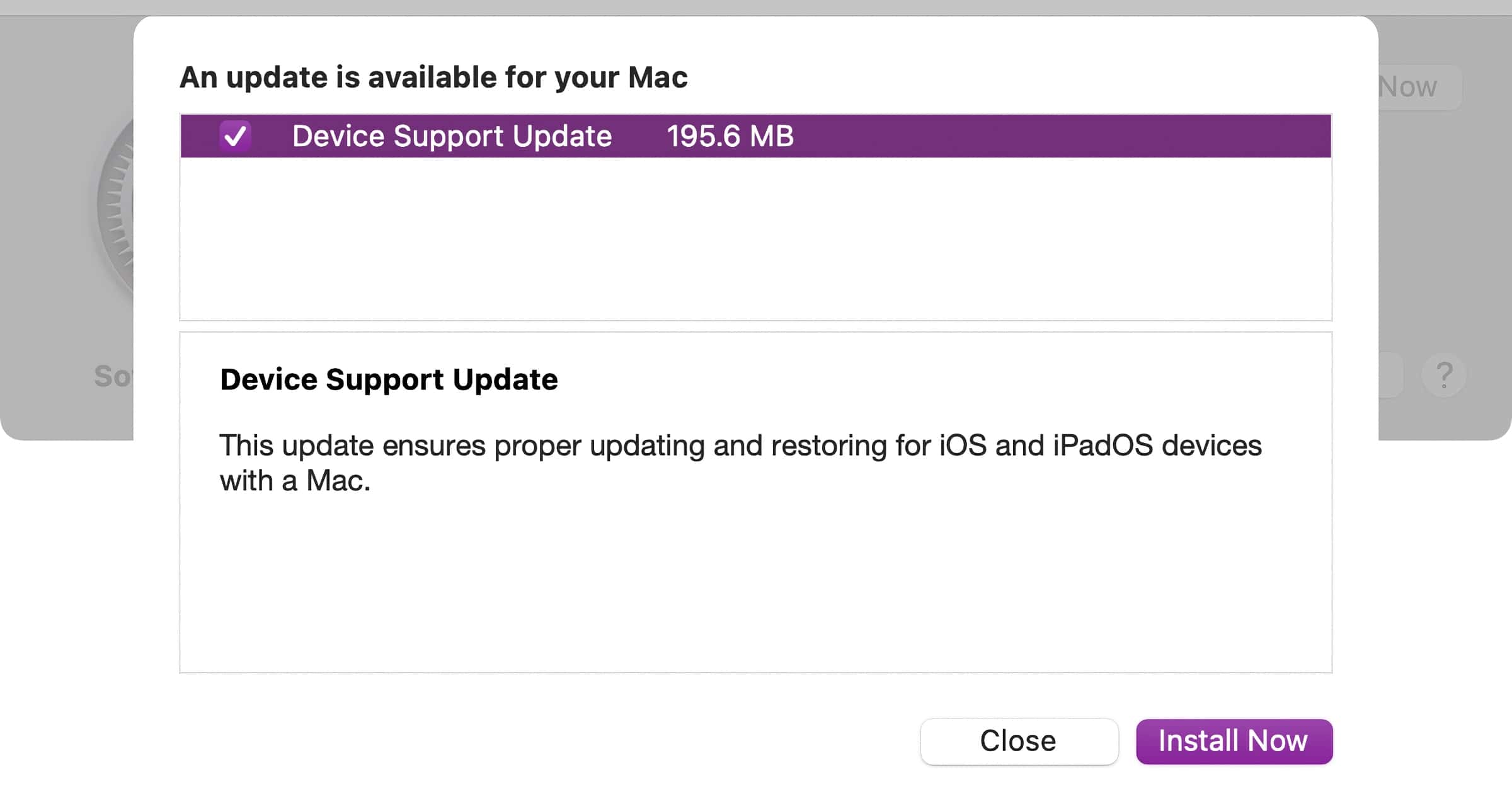1512x794 pixels.
Task: Click the bold Device Support Update description heading
Action: 389,379
